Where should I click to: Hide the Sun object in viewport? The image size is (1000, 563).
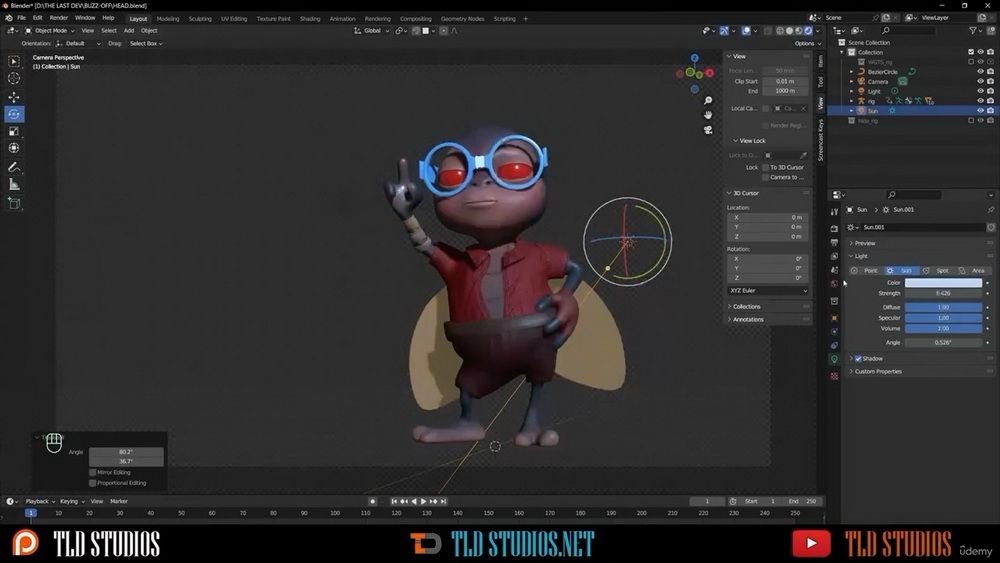pos(981,111)
